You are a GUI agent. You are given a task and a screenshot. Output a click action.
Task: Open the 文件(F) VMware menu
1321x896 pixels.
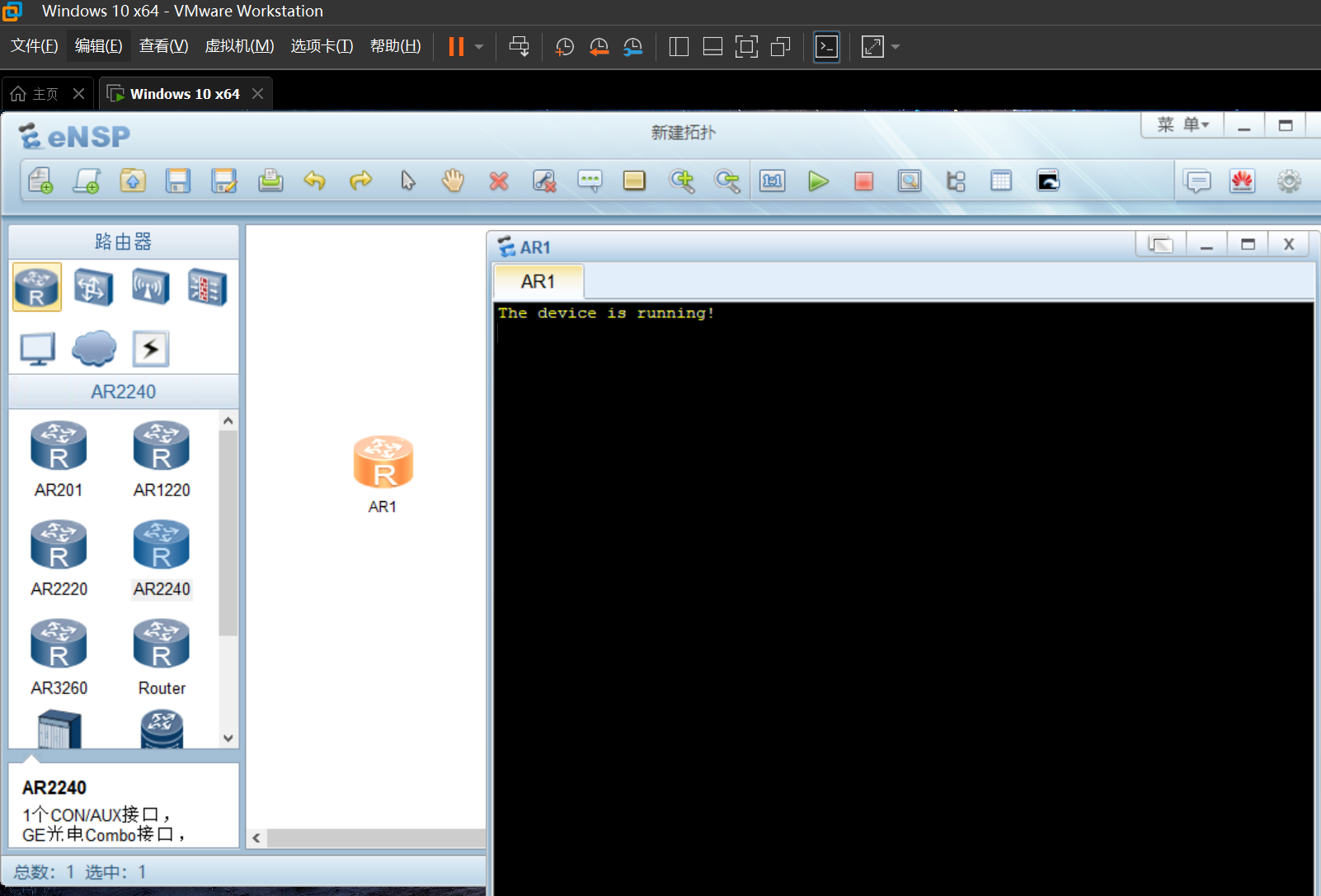pyautogui.click(x=34, y=46)
